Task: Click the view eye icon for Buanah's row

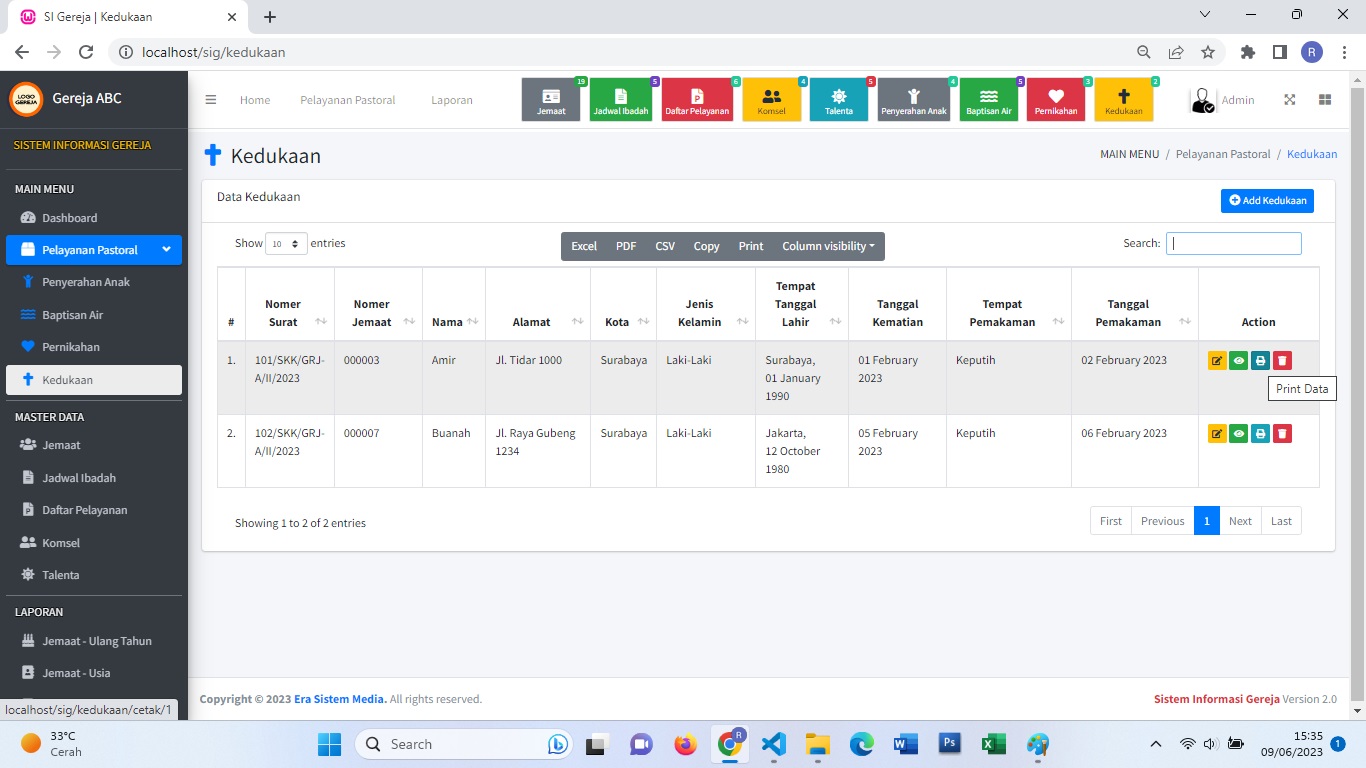Action: [x=1239, y=433]
